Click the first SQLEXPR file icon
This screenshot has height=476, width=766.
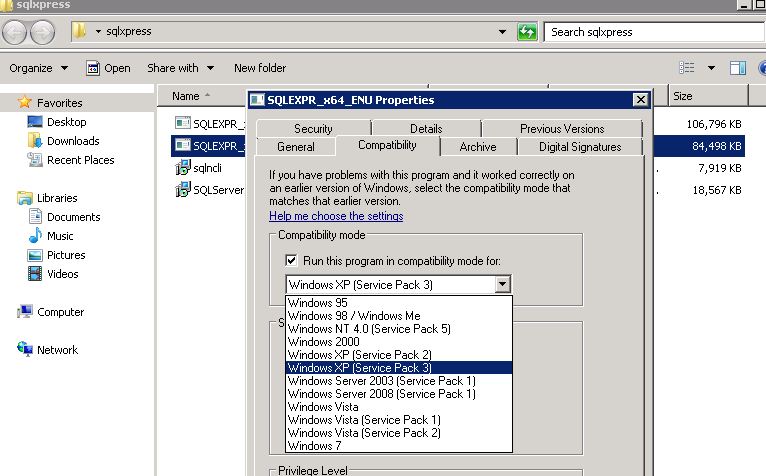(x=183, y=123)
